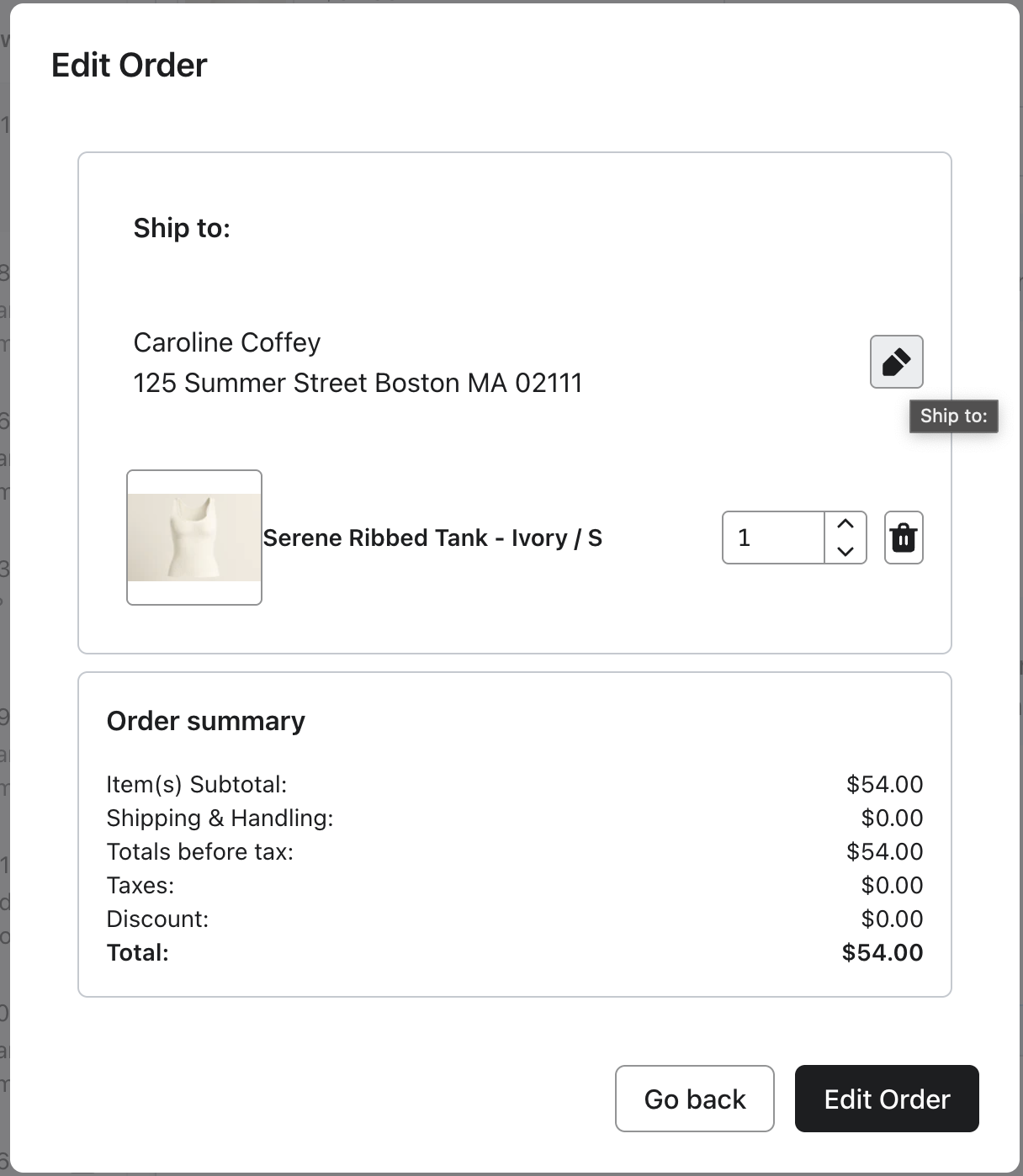This screenshot has height=1176, width=1023.
Task: Click the Shipping & Handling label
Action: tap(220, 818)
